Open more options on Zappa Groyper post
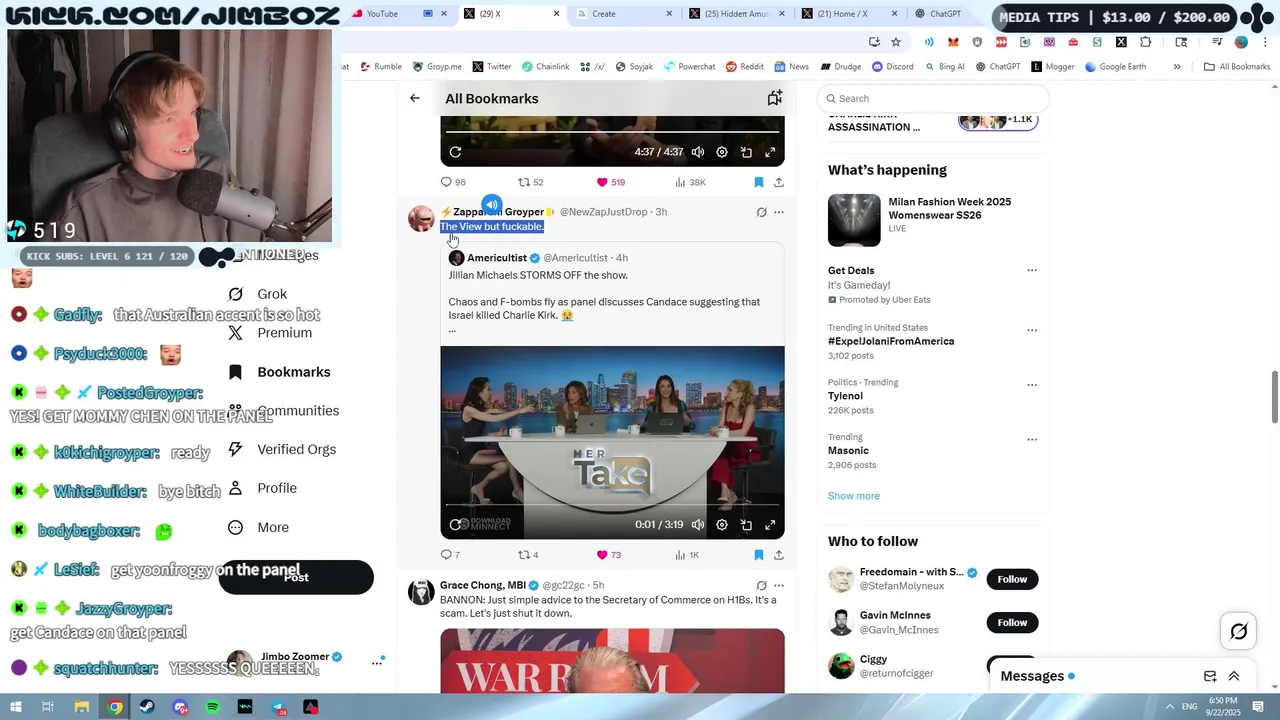 coord(779,212)
